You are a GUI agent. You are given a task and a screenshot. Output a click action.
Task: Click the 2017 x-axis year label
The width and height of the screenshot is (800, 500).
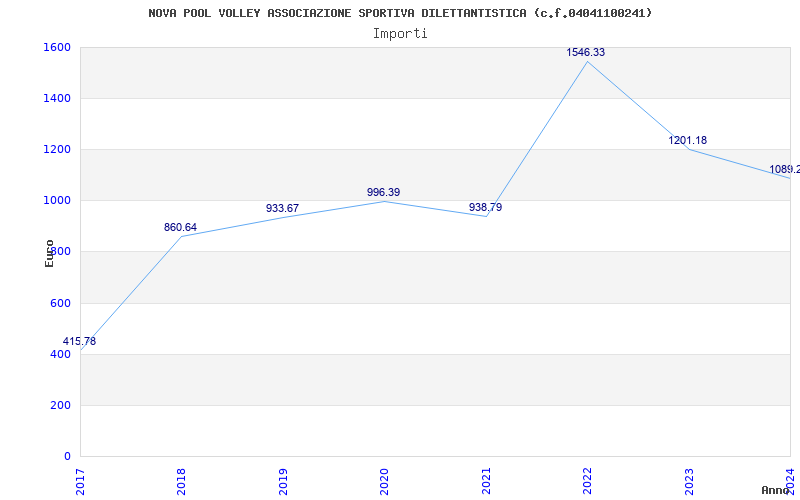[80, 482]
